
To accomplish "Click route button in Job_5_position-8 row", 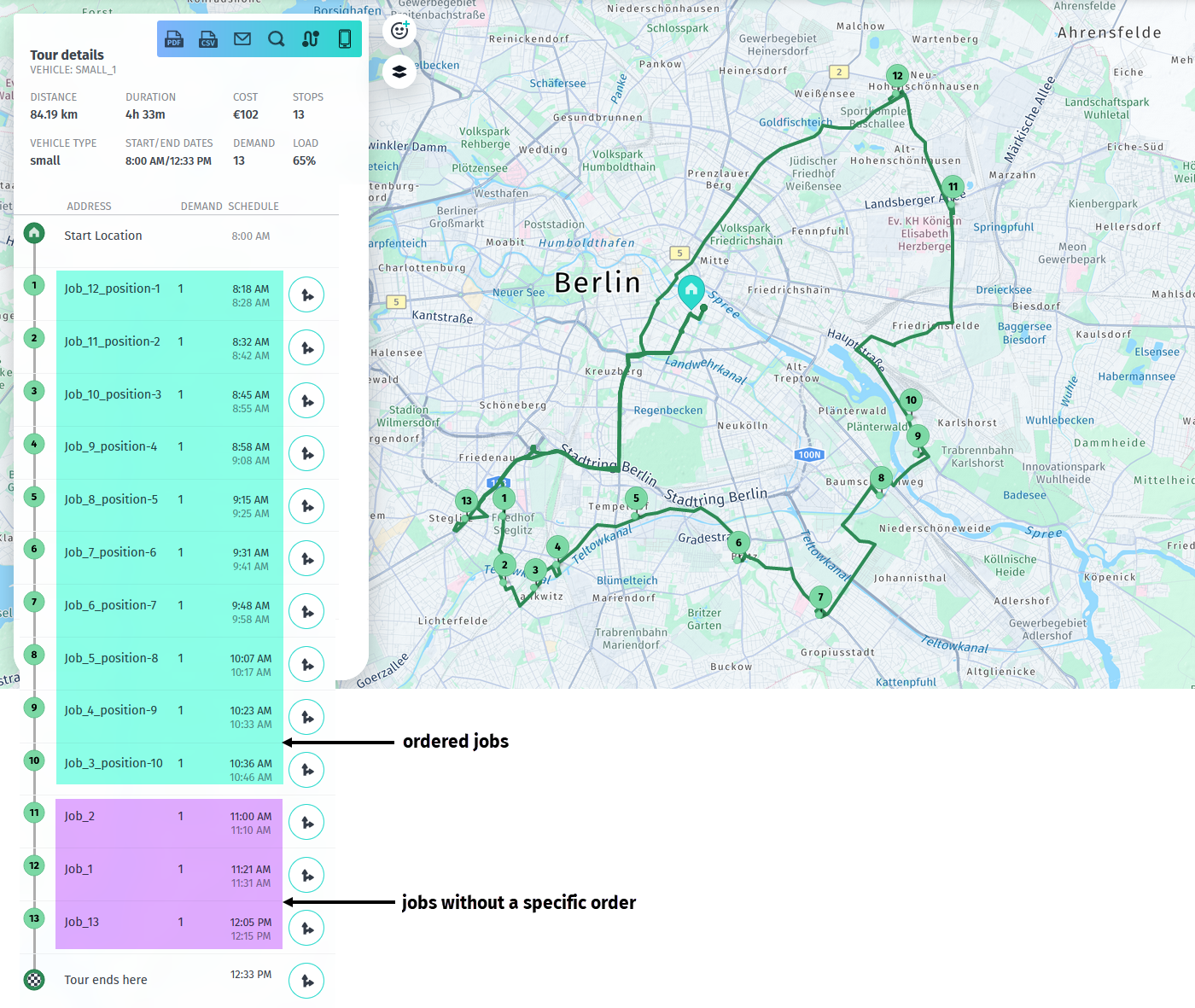I will tap(306, 665).
